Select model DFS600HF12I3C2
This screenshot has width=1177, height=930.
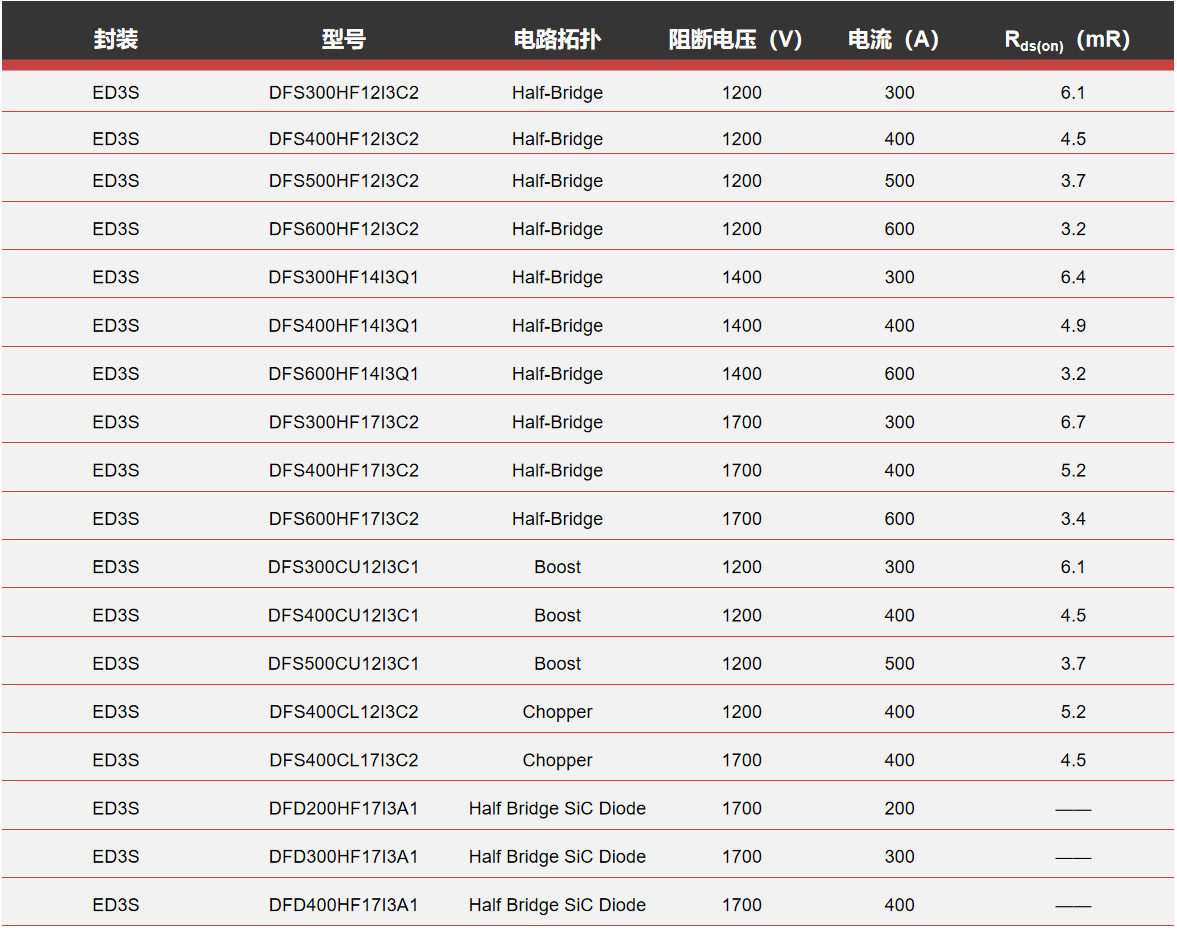pyautogui.click(x=344, y=229)
